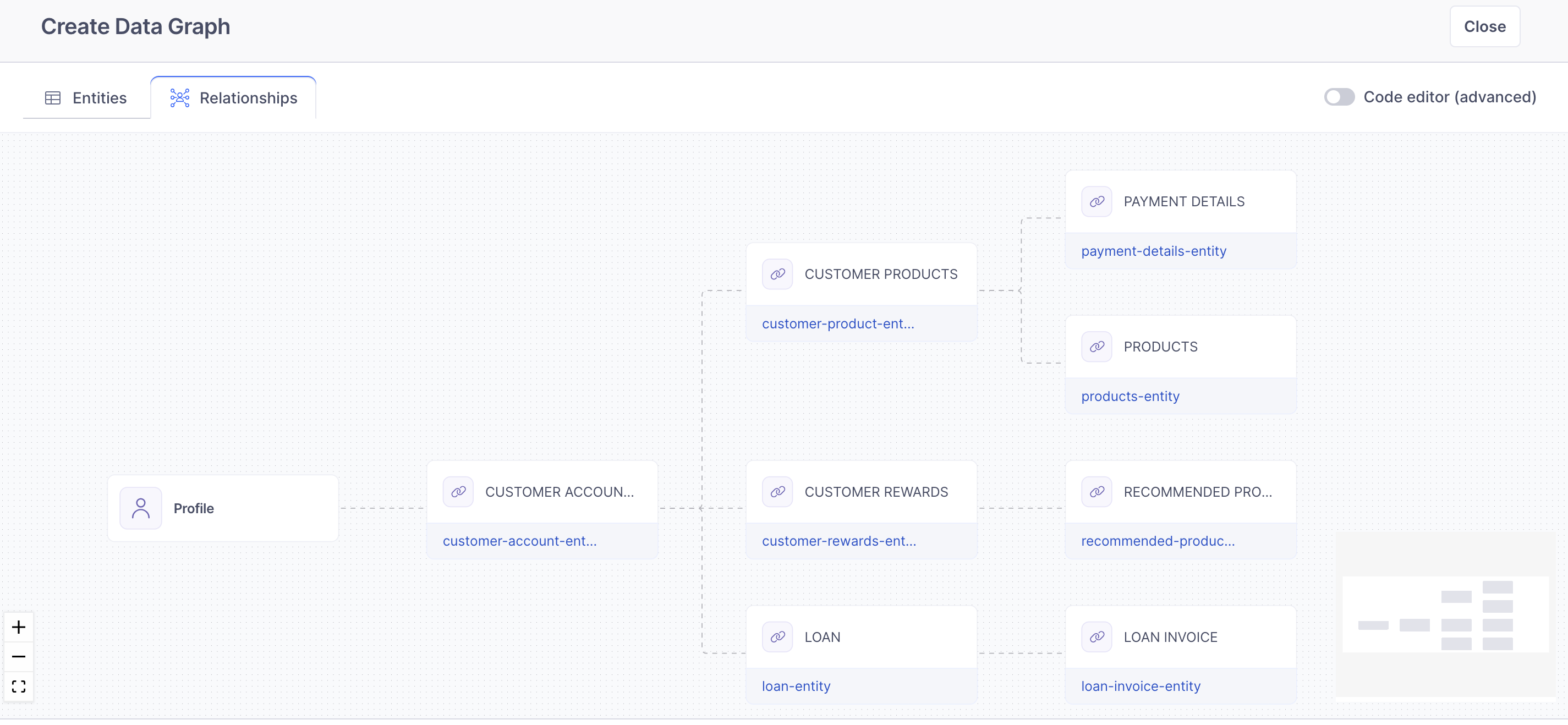1568x725 pixels.
Task: Click link icon on Loan node
Action: click(777, 637)
